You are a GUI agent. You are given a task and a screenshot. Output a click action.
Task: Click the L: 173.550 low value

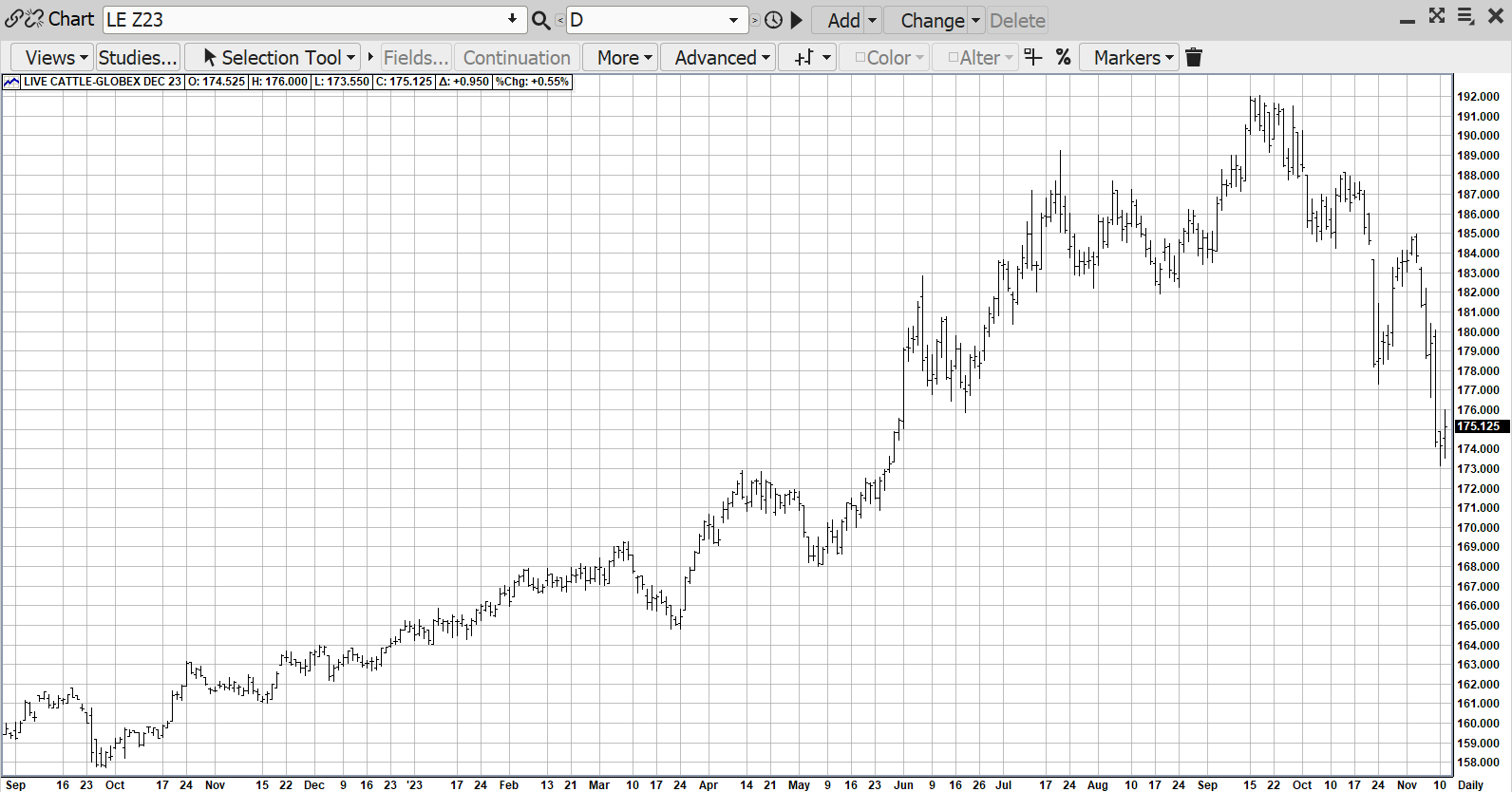[x=342, y=82]
